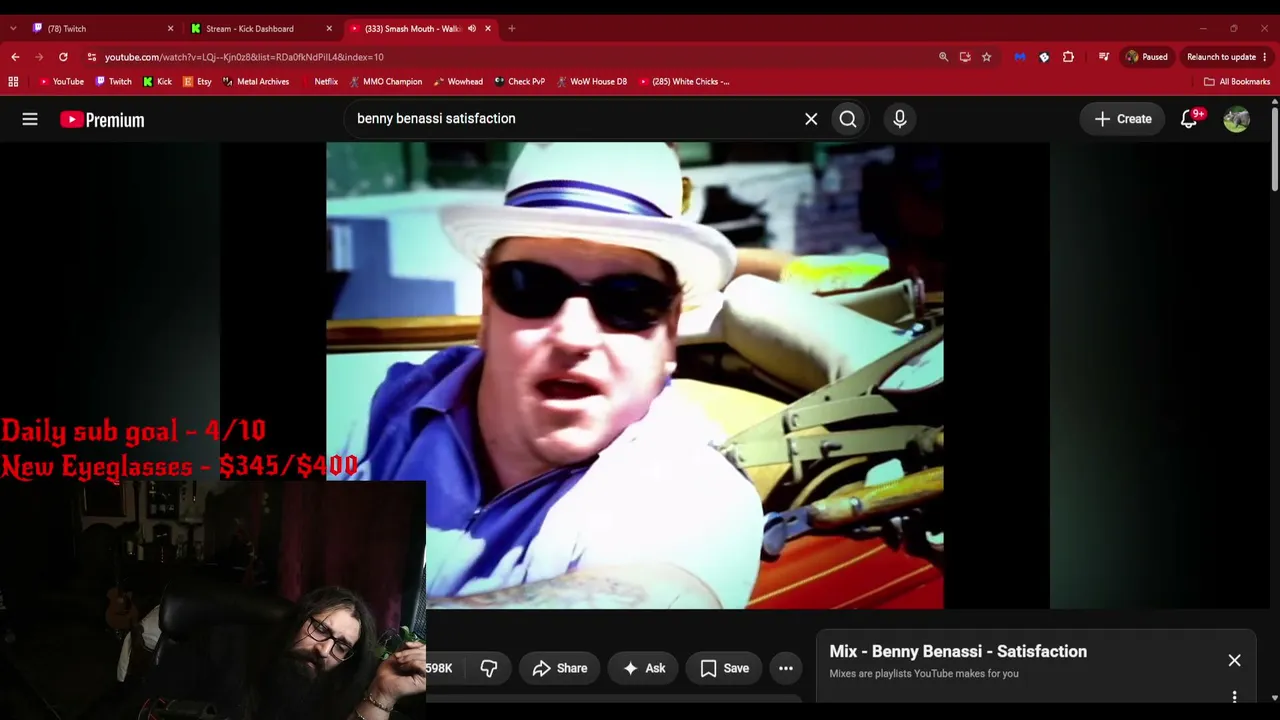Click the Mix - Benny Benassi - Satisfaction title
The height and width of the screenshot is (720, 1280).
(x=958, y=651)
